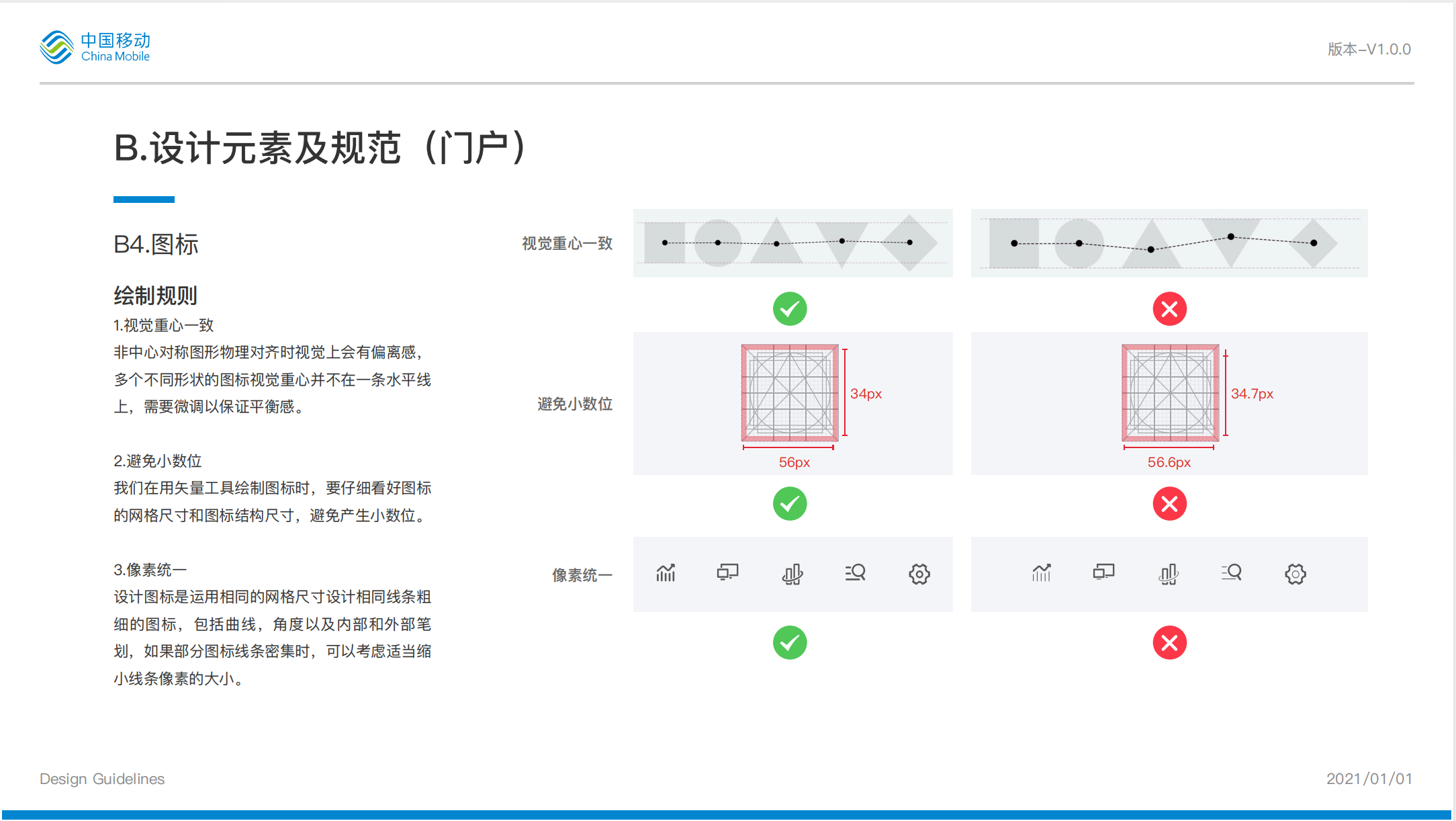Click the red X below the misaligned shapes example

(x=1169, y=309)
